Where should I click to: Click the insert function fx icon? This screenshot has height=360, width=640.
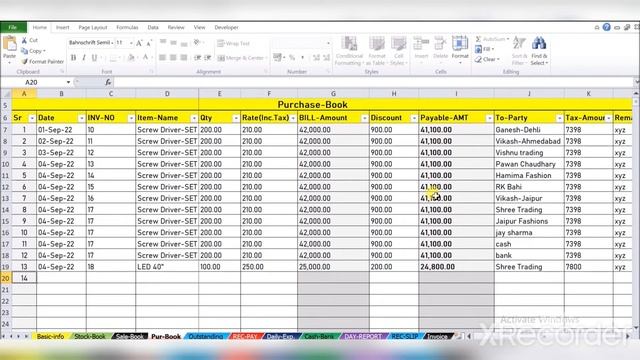[108, 82]
